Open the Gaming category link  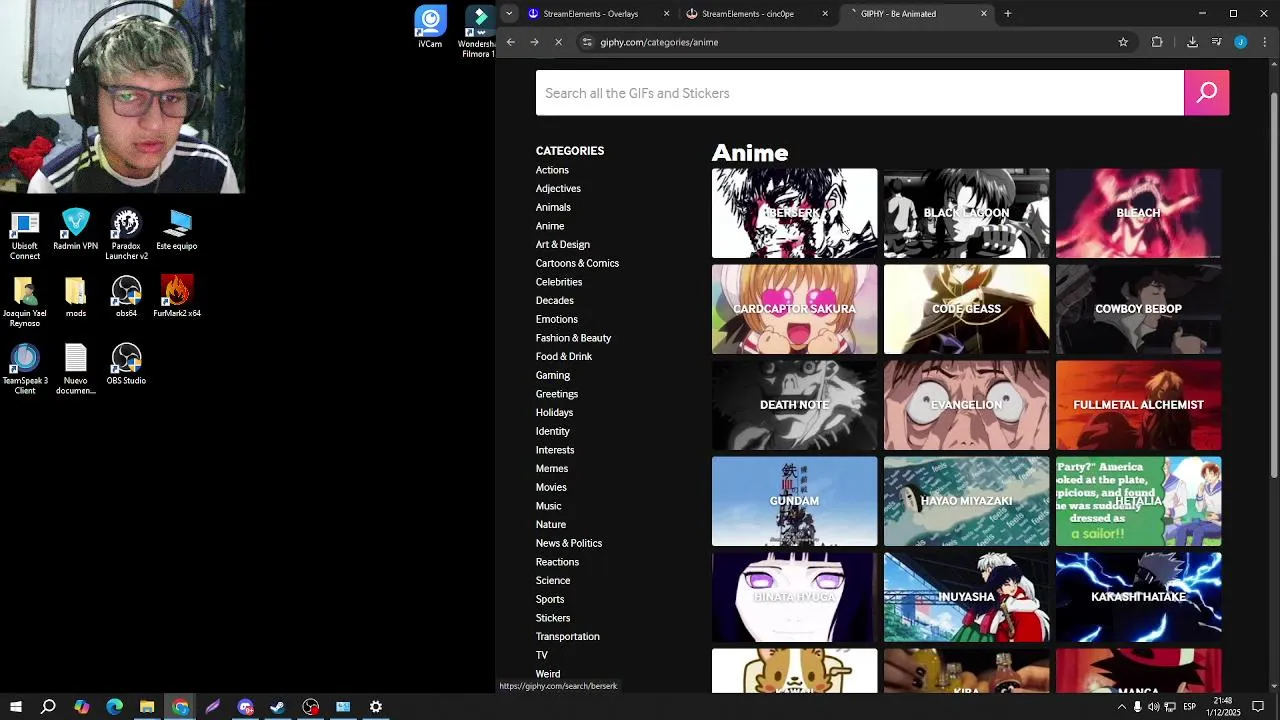click(x=553, y=375)
